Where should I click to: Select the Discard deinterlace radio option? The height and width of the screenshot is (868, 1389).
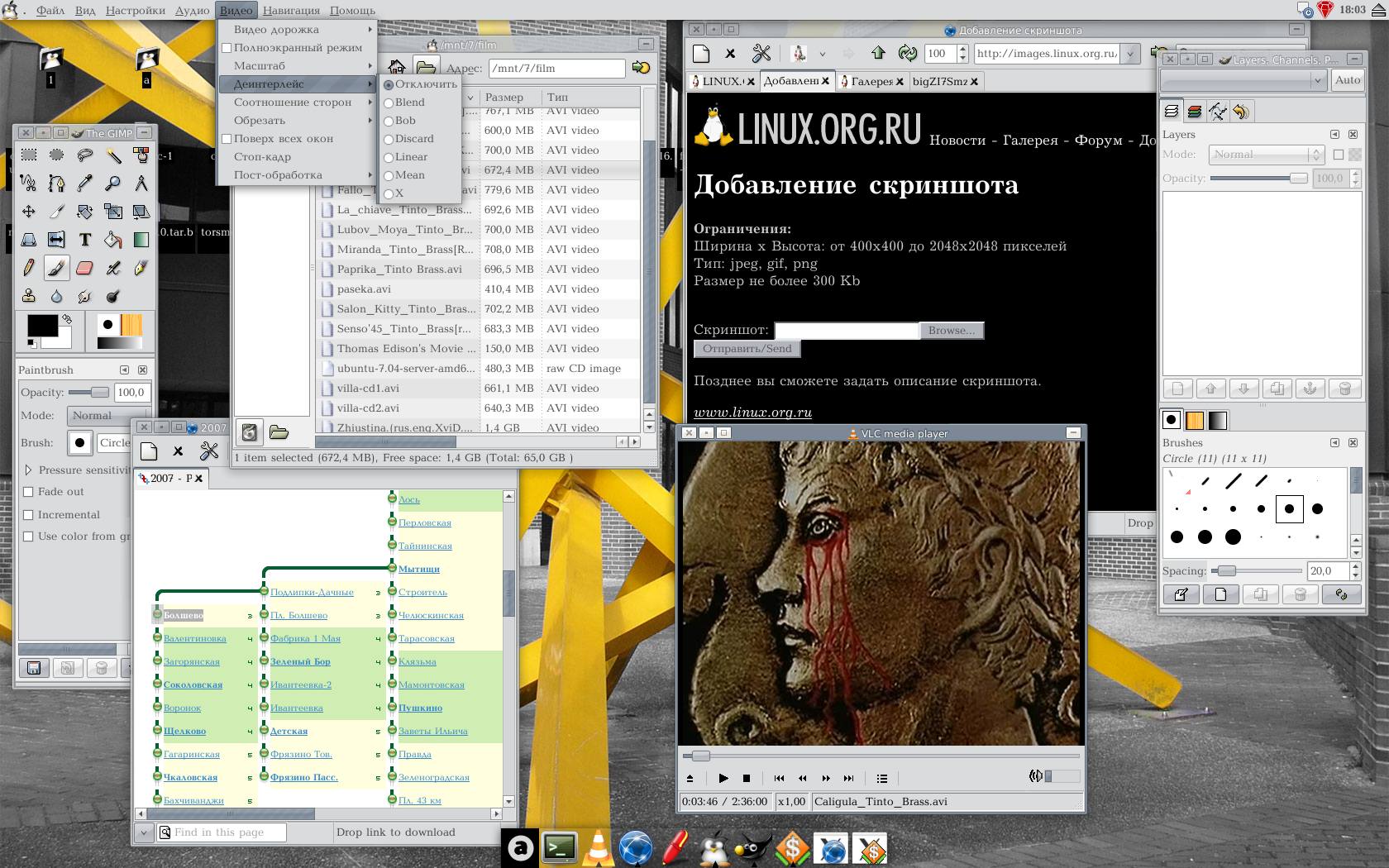pos(408,138)
